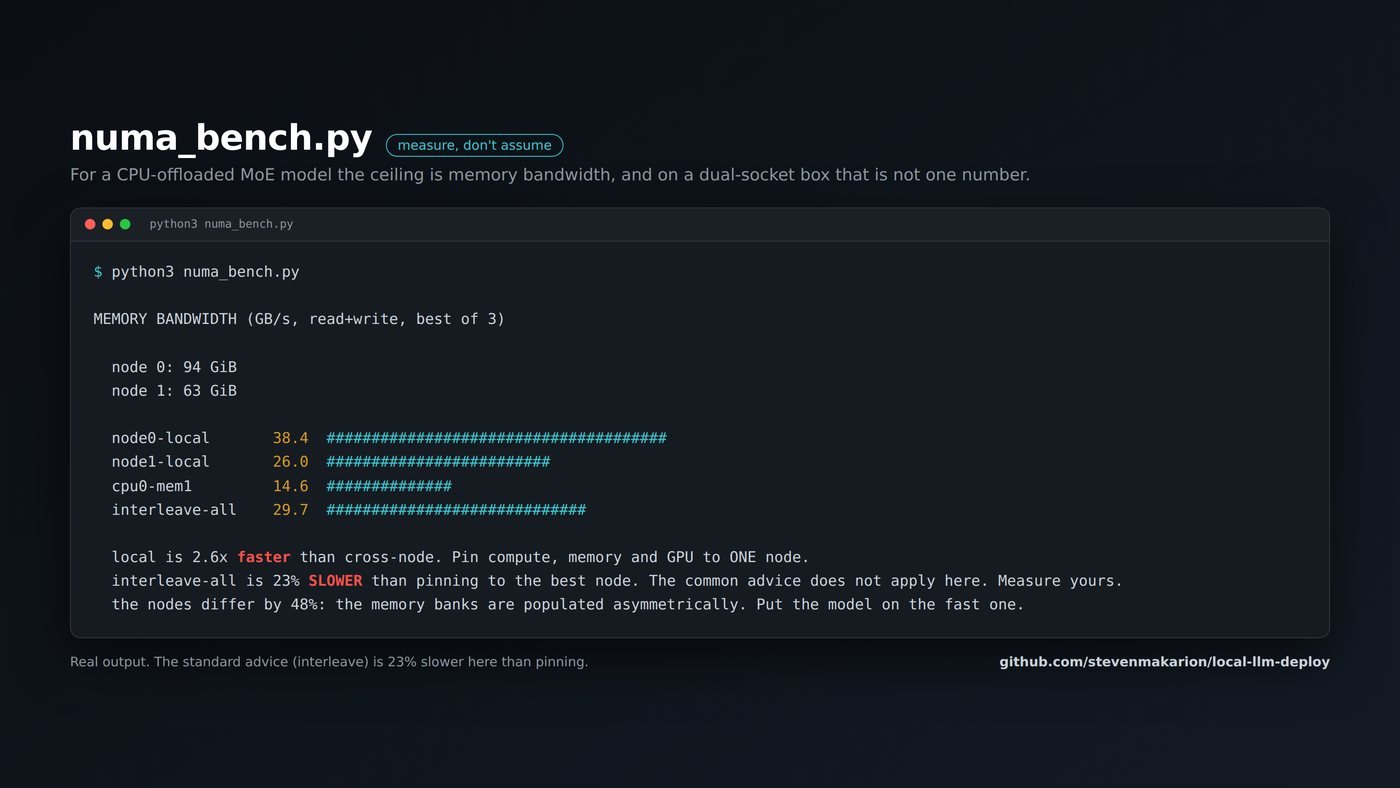Screen dimensions: 1400x788
Task: Select the 'node 1: 63 GiB' line
Action: (174, 391)
